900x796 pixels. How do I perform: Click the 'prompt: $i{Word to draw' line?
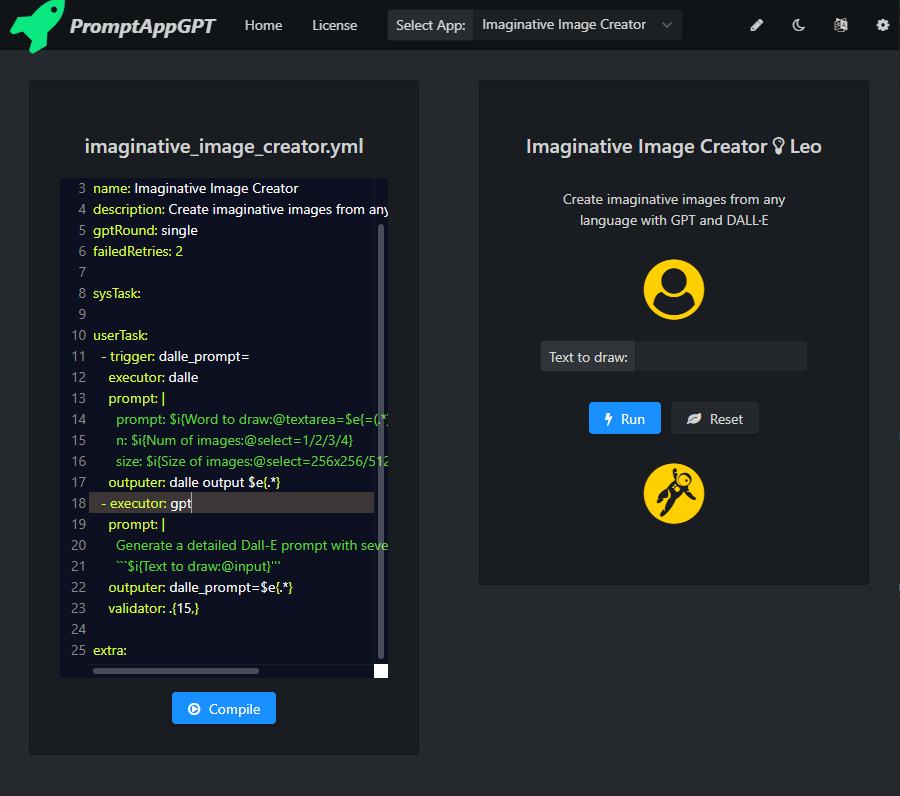pyautogui.click(x=251, y=420)
